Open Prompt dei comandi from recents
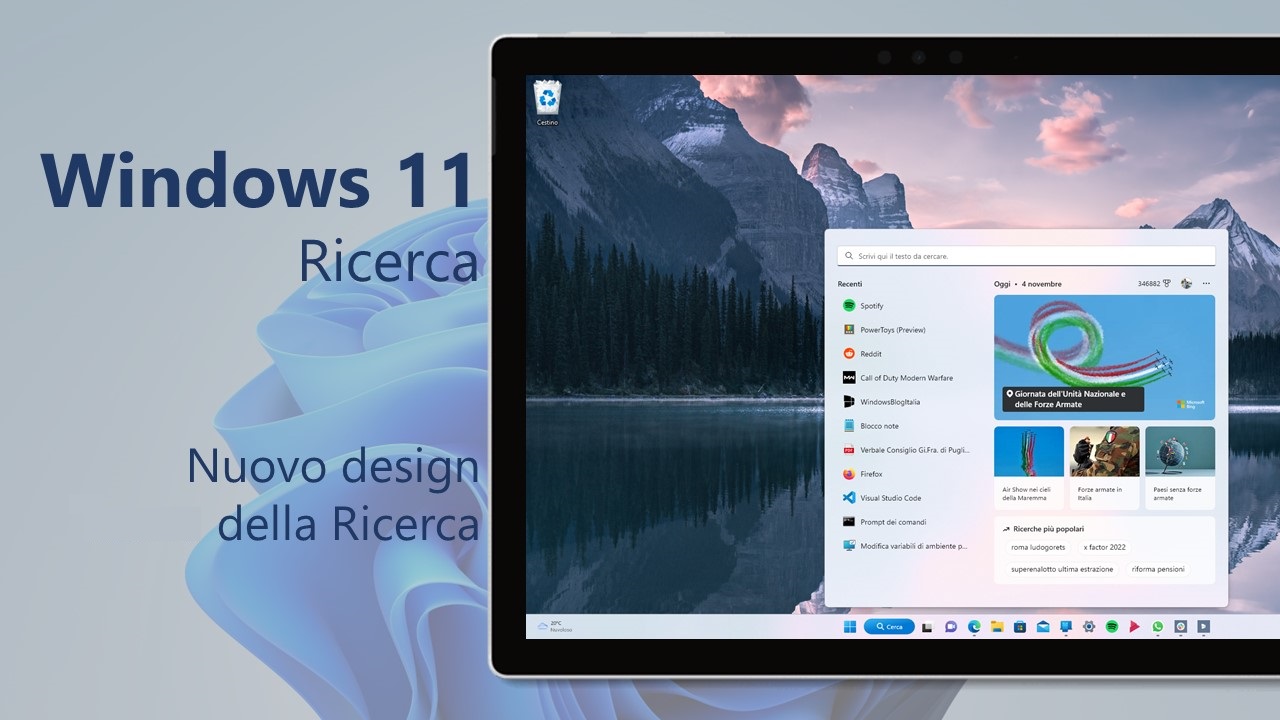1280x720 pixels. (x=904, y=522)
